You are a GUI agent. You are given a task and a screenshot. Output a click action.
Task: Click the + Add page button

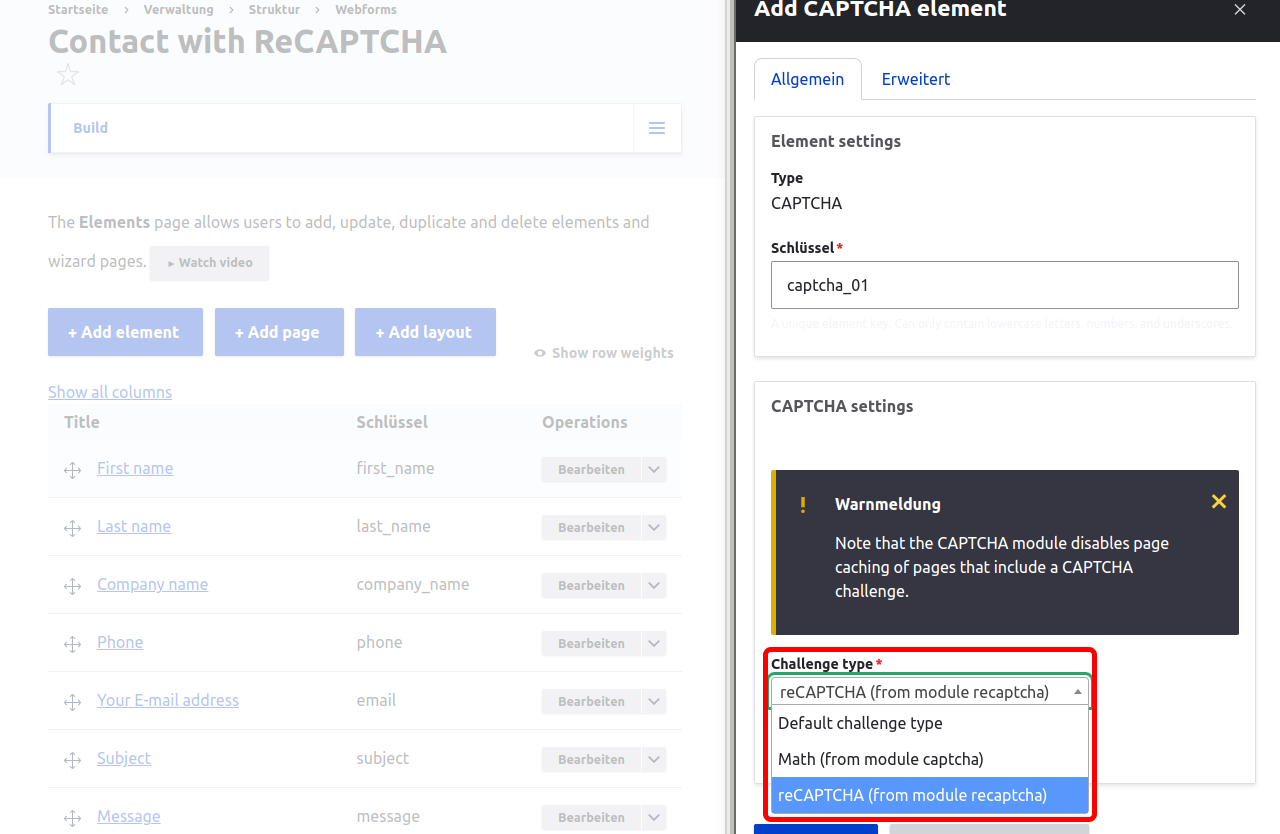(279, 332)
